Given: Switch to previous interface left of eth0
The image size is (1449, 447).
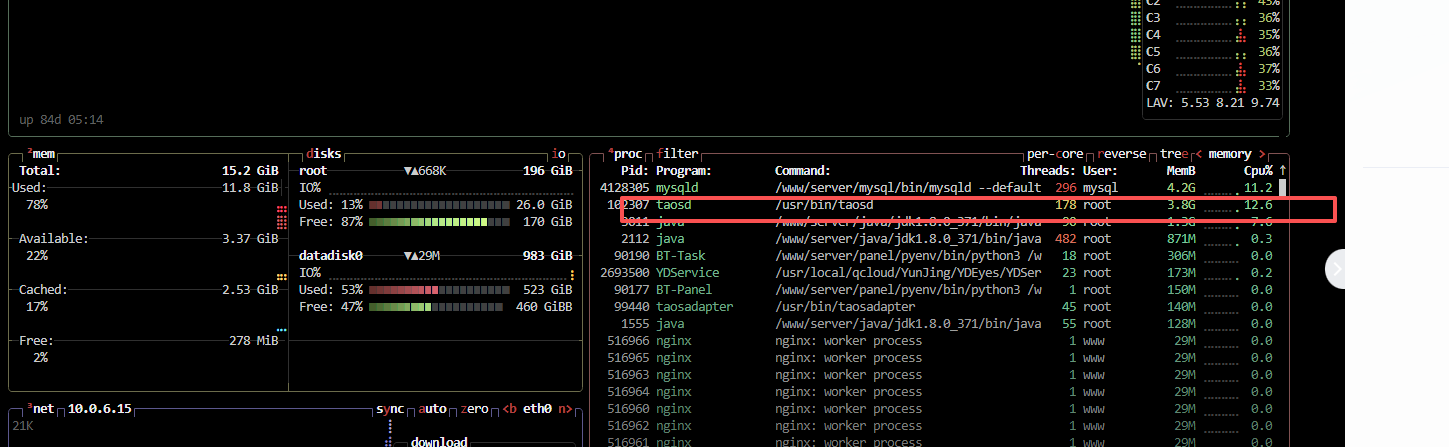Looking at the screenshot, I should pos(510,409).
